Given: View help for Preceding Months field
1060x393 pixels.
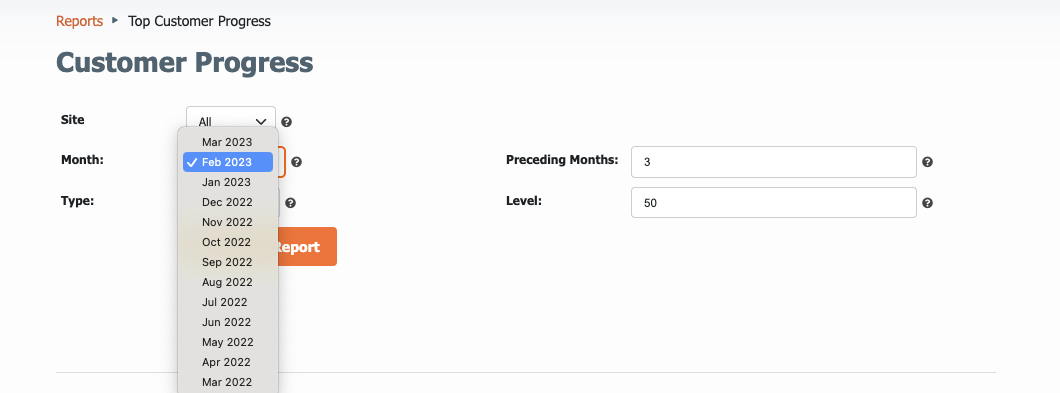Looking at the screenshot, I should 928,162.
